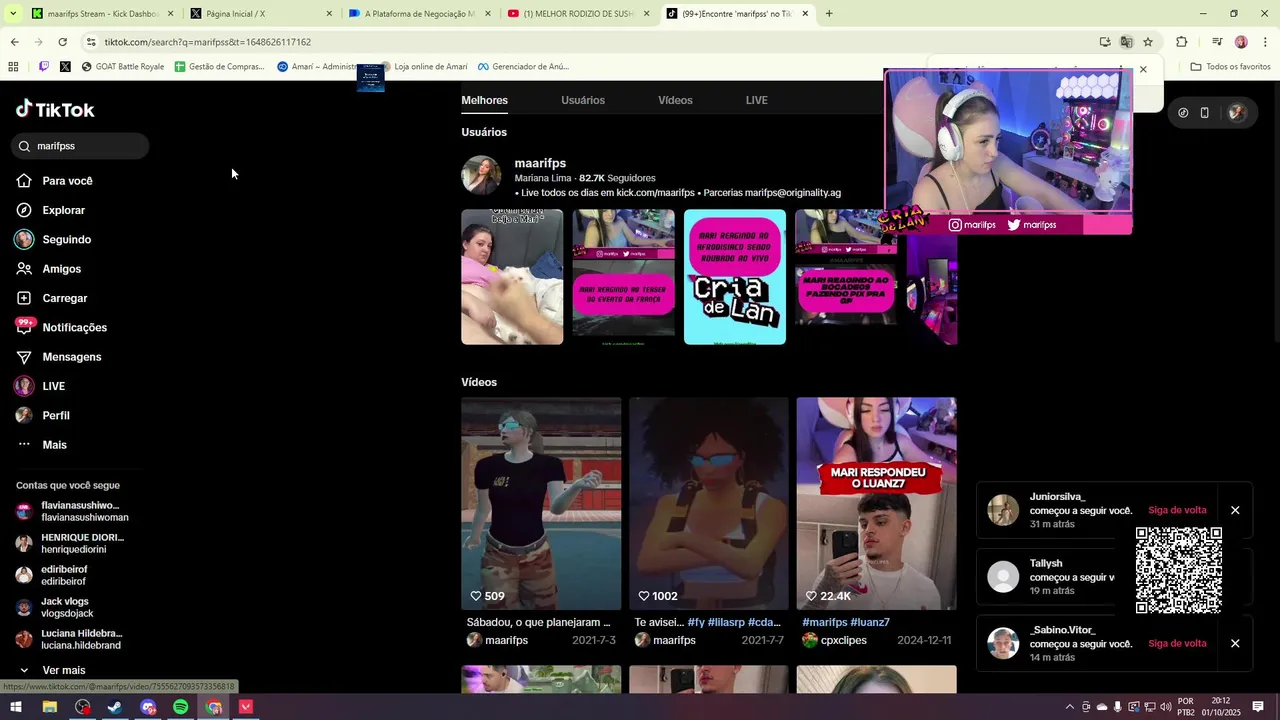Image resolution: width=1280 pixels, height=720 pixels.
Task: Open the Windows notification center
Action: tap(1258, 707)
